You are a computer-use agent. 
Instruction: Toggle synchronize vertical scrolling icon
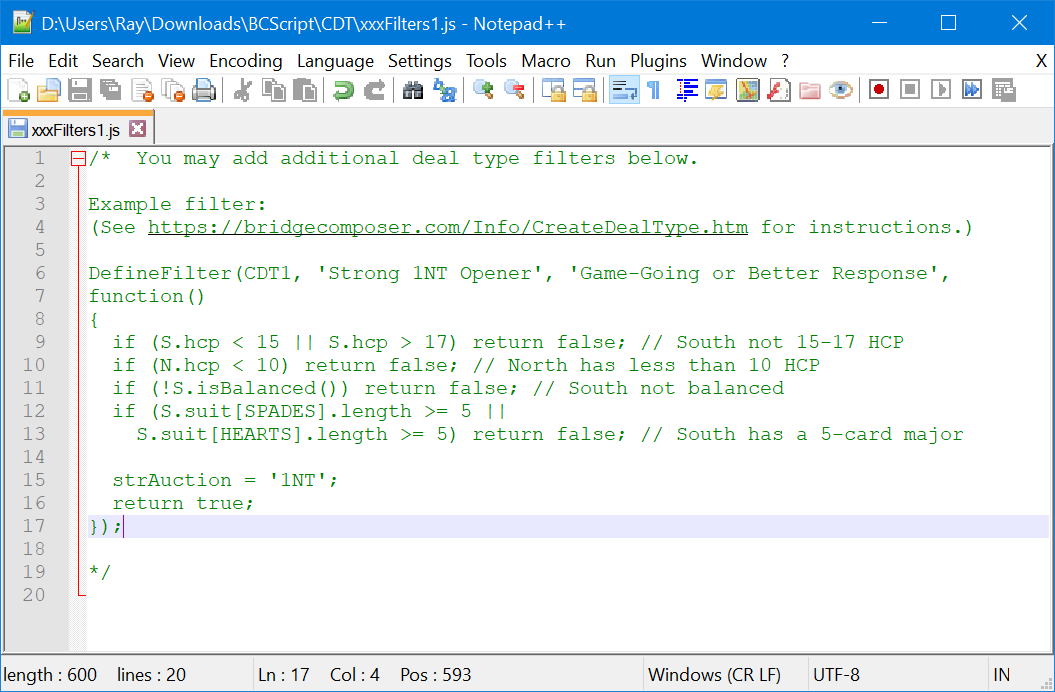[553, 90]
